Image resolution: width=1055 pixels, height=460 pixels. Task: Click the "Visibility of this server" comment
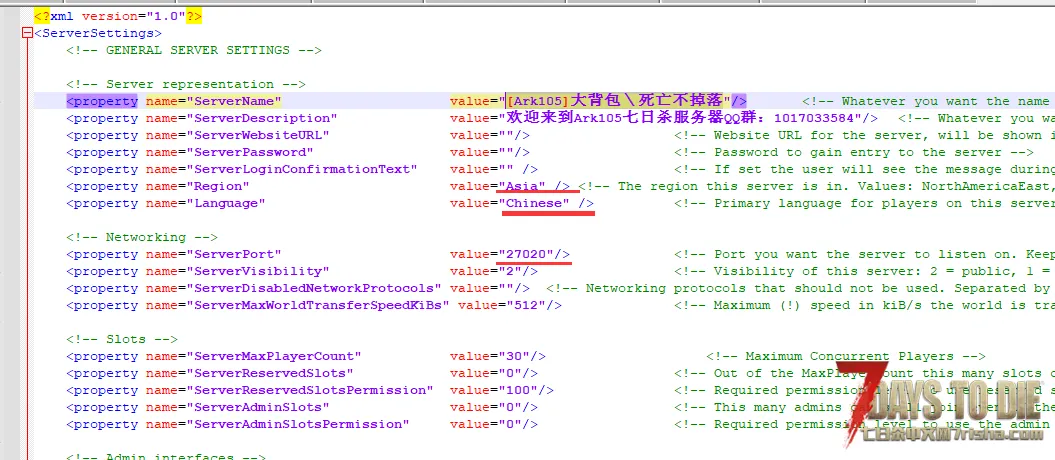[865, 271]
